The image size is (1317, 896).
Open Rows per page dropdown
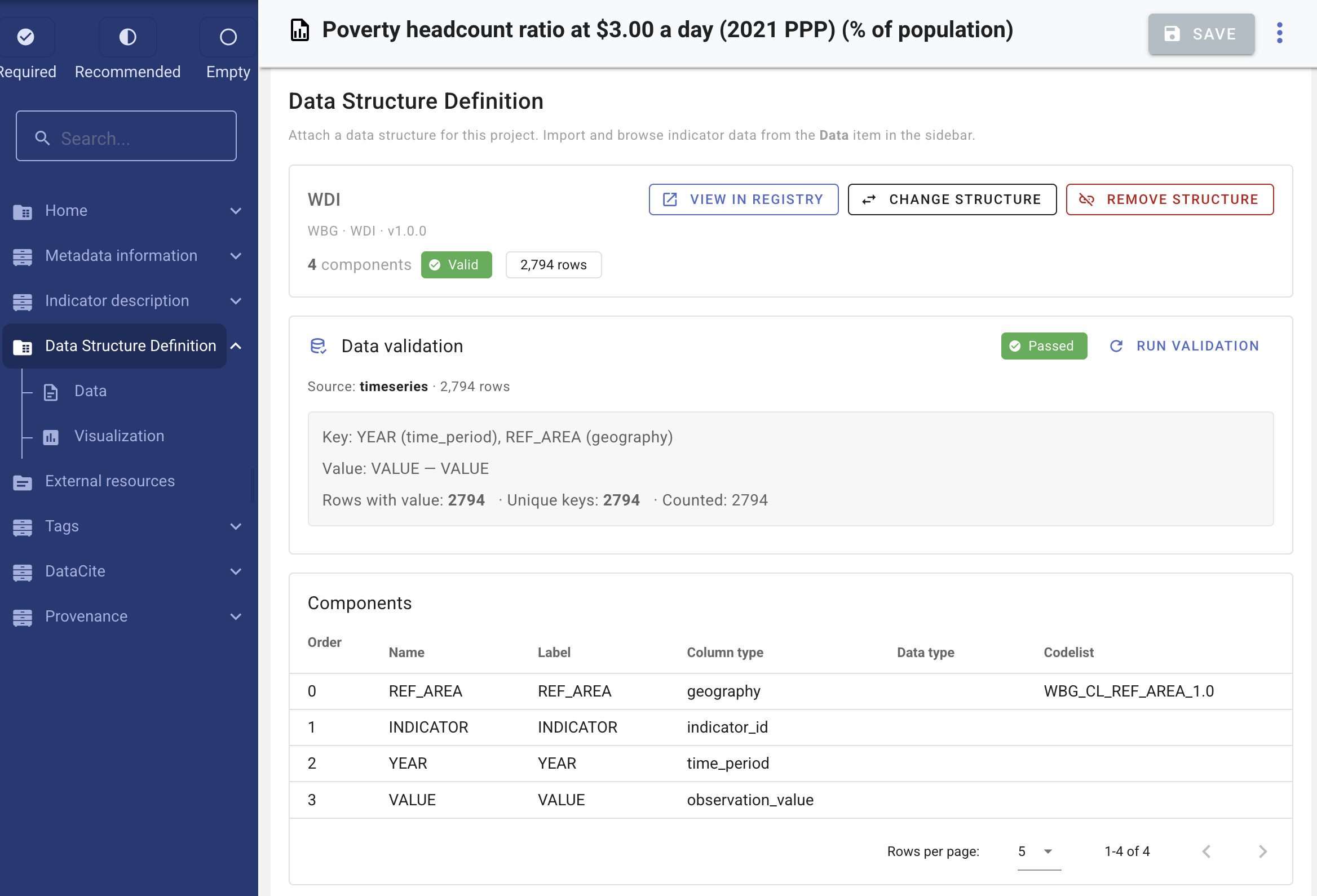1038,851
